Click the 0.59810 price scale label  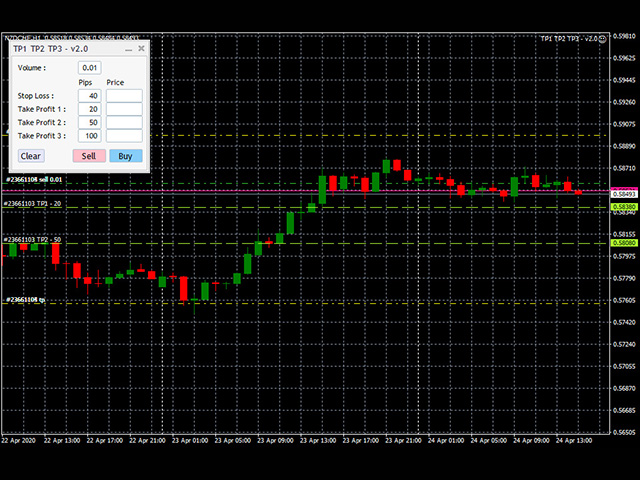[x=624, y=36]
